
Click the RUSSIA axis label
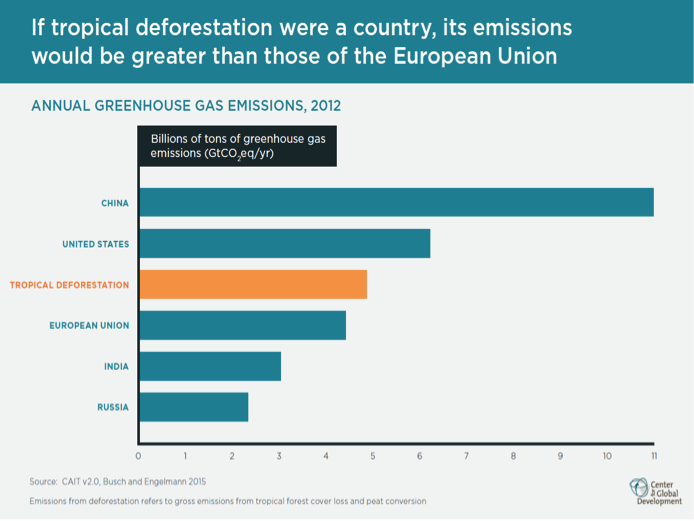pyautogui.click(x=113, y=407)
